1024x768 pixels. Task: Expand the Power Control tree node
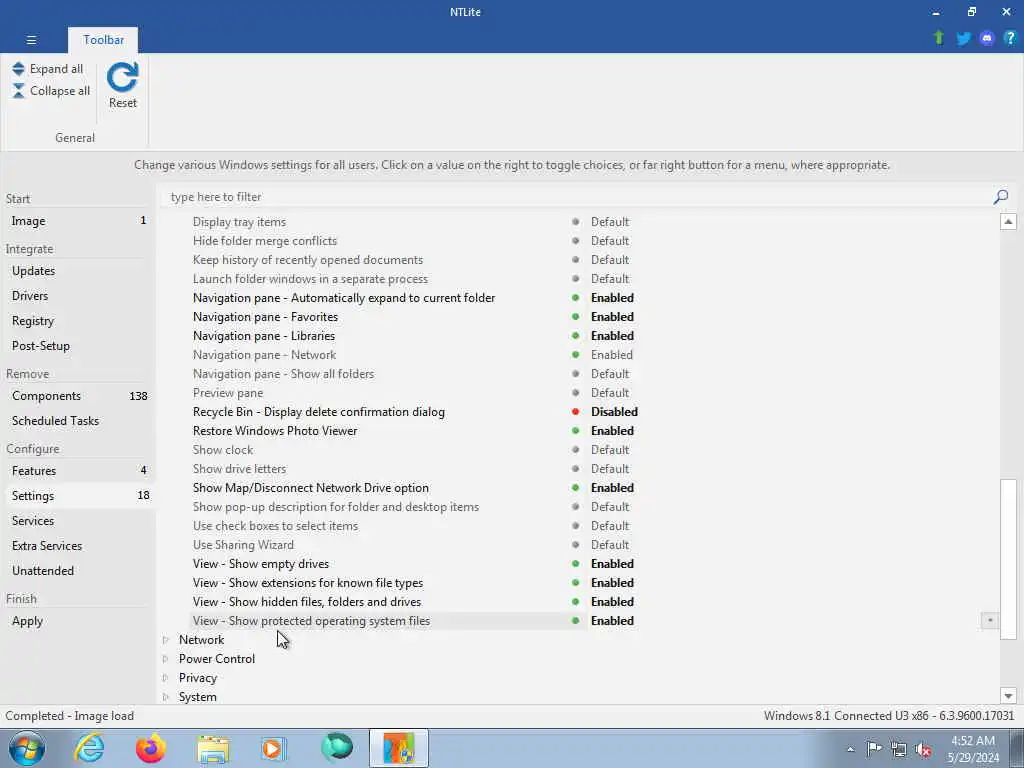[x=166, y=659]
